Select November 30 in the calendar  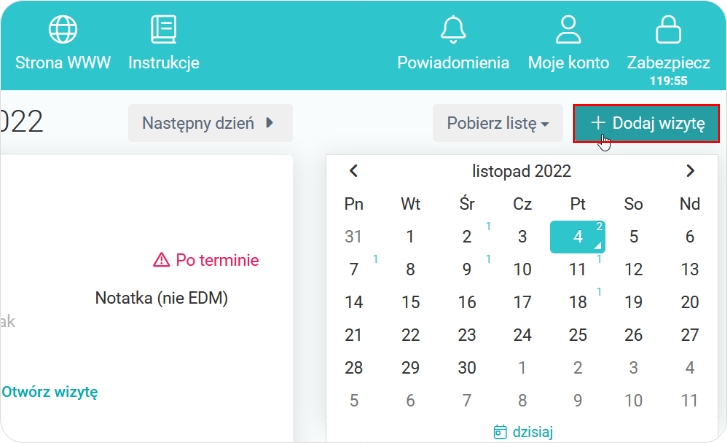[x=466, y=367]
